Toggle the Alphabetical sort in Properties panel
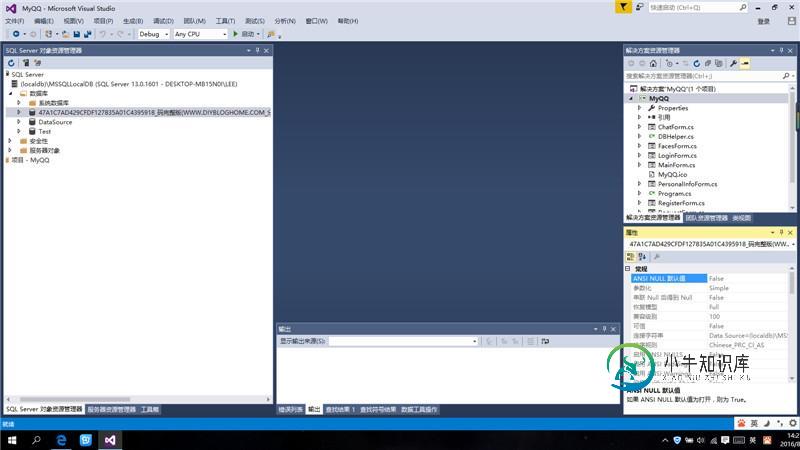The height and width of the screenshot is (450, 800). (x=642, y=257)
